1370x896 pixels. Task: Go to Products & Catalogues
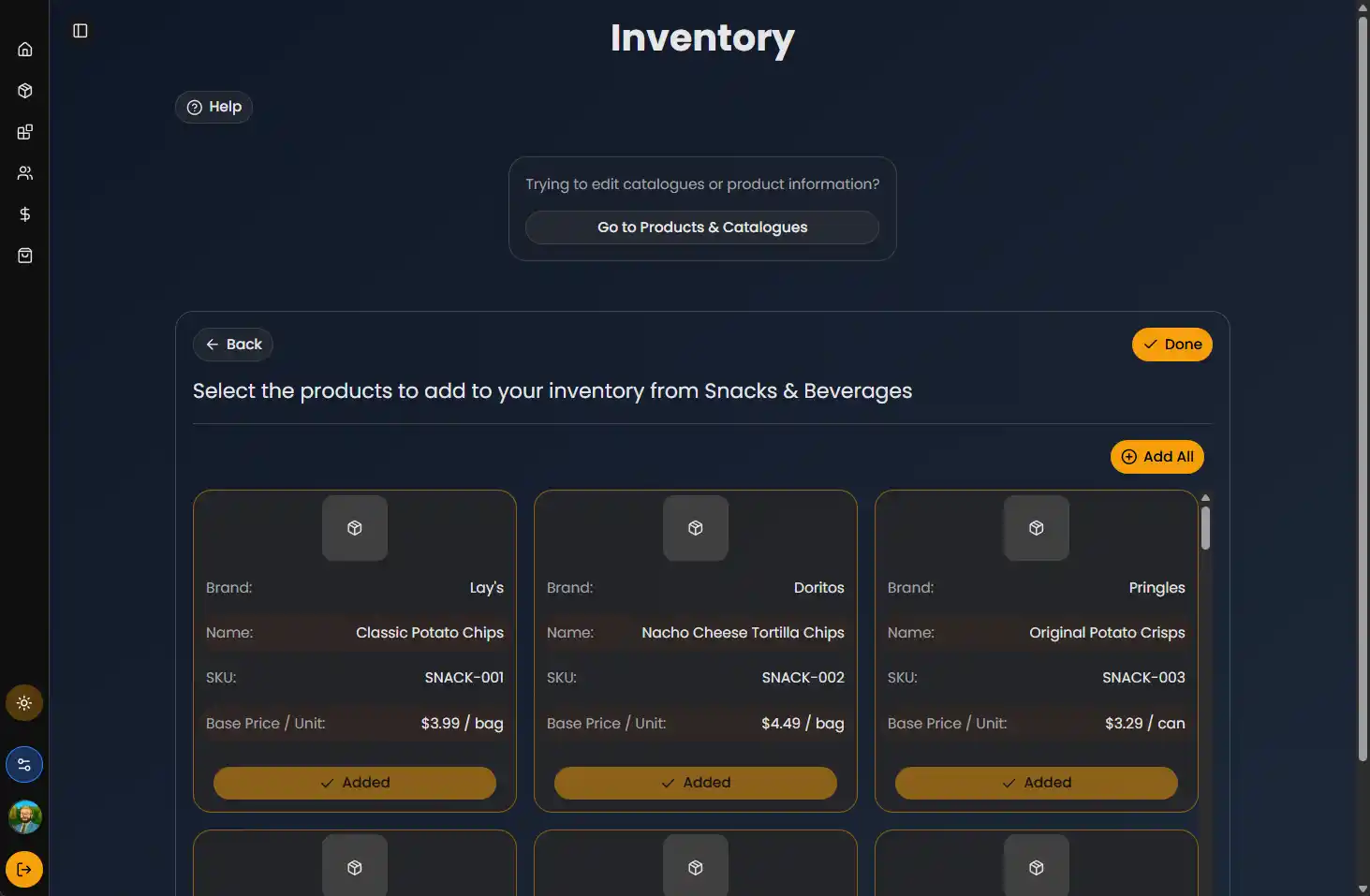click(x=702, y=228)
